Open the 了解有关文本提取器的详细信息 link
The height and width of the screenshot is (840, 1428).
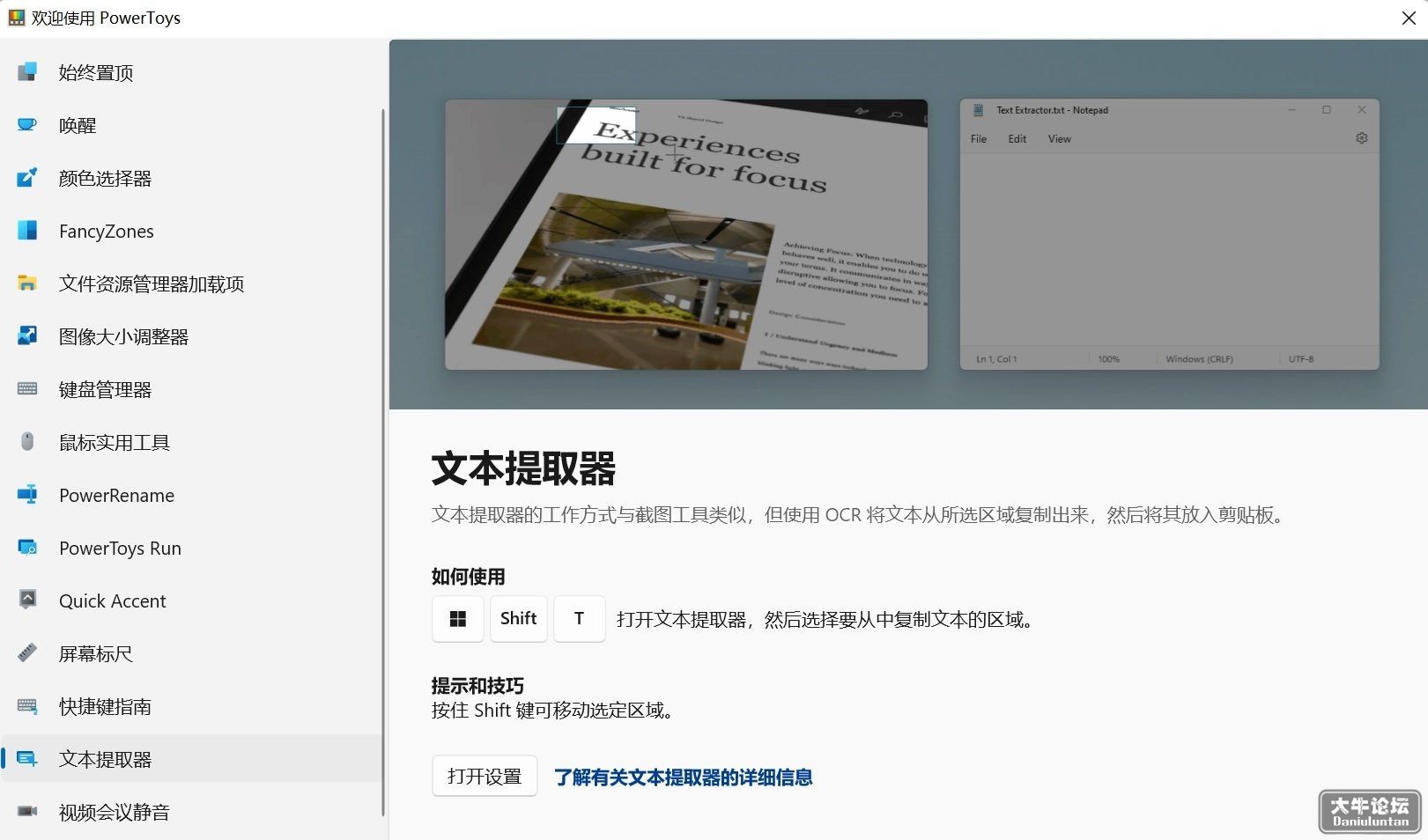[683, 777]
